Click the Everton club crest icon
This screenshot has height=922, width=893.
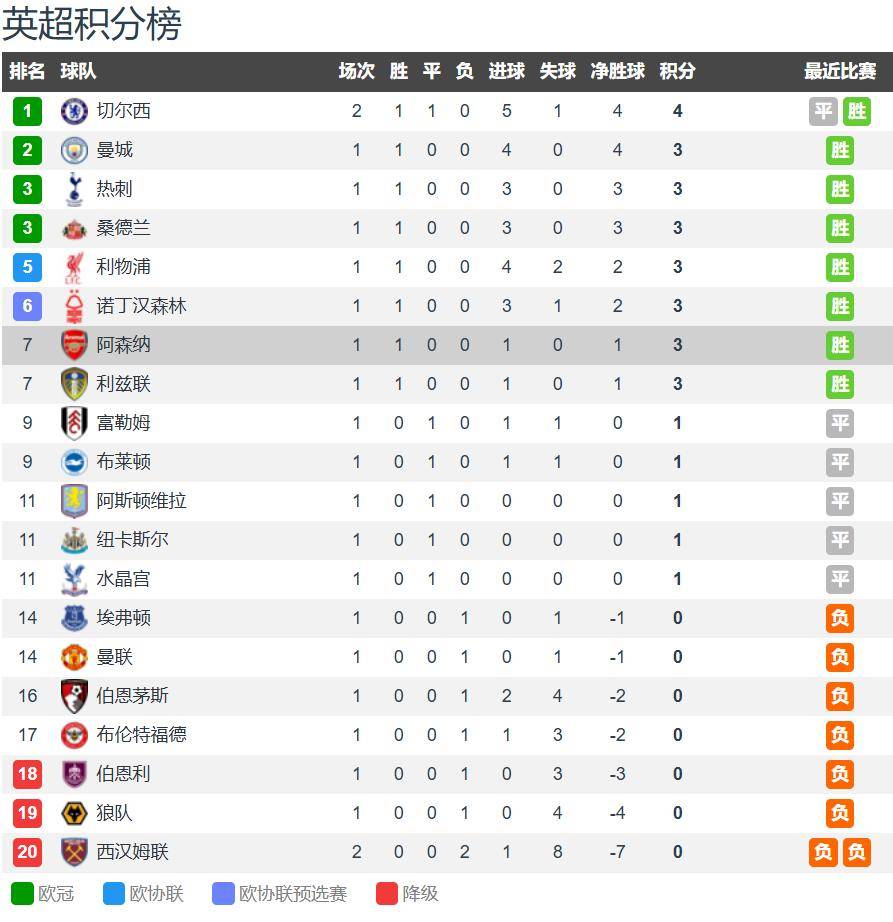[74, 618]
